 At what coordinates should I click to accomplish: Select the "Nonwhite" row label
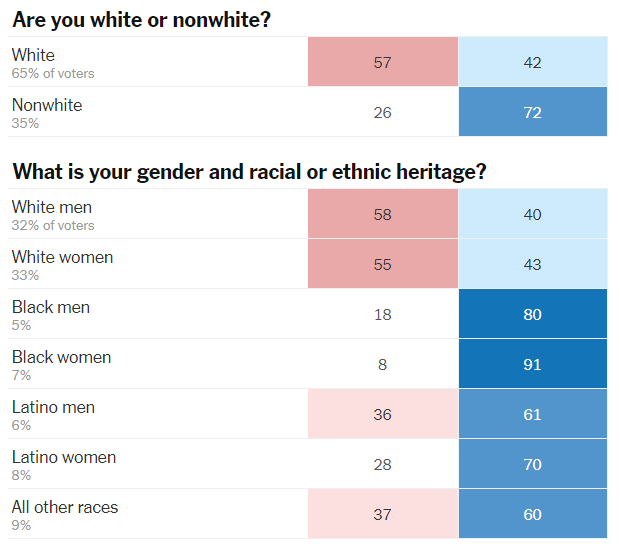click(x=47, y=105)
